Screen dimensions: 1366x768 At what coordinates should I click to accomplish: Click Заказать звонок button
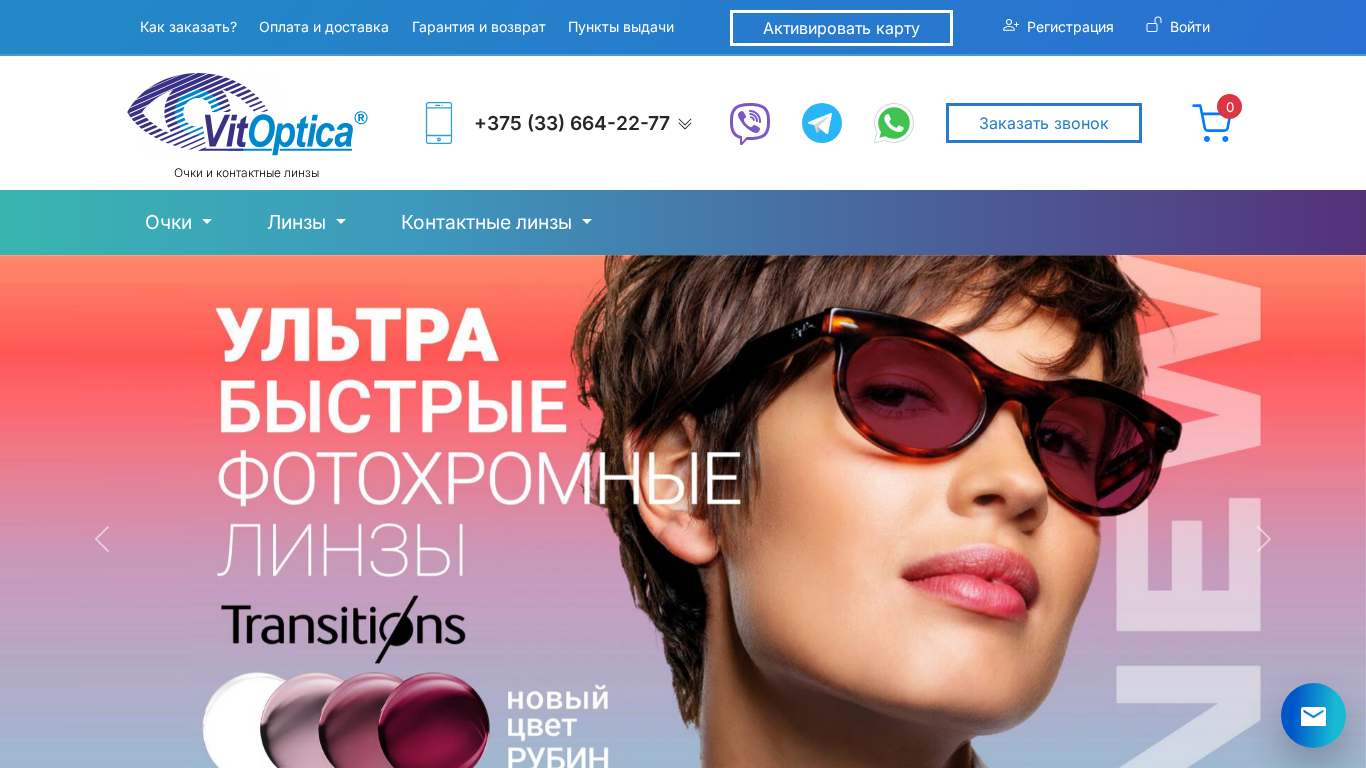1044,123
